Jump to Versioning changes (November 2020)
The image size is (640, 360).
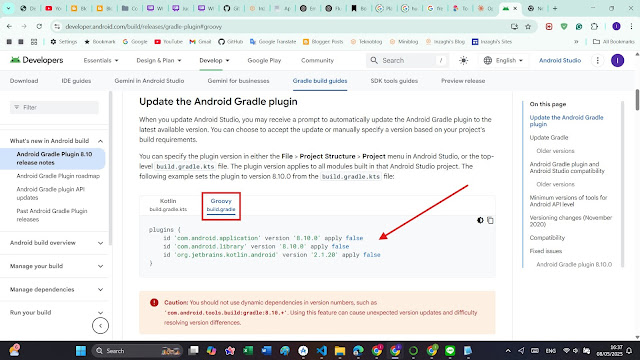click(571, 221)
